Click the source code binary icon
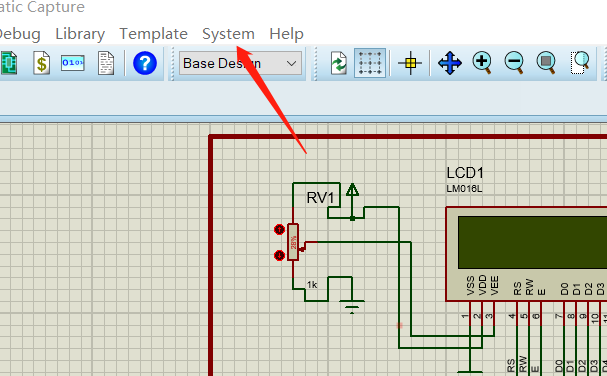Image resolution: width=607 pixels, height=376 pixels. click(x=73, y=63)
